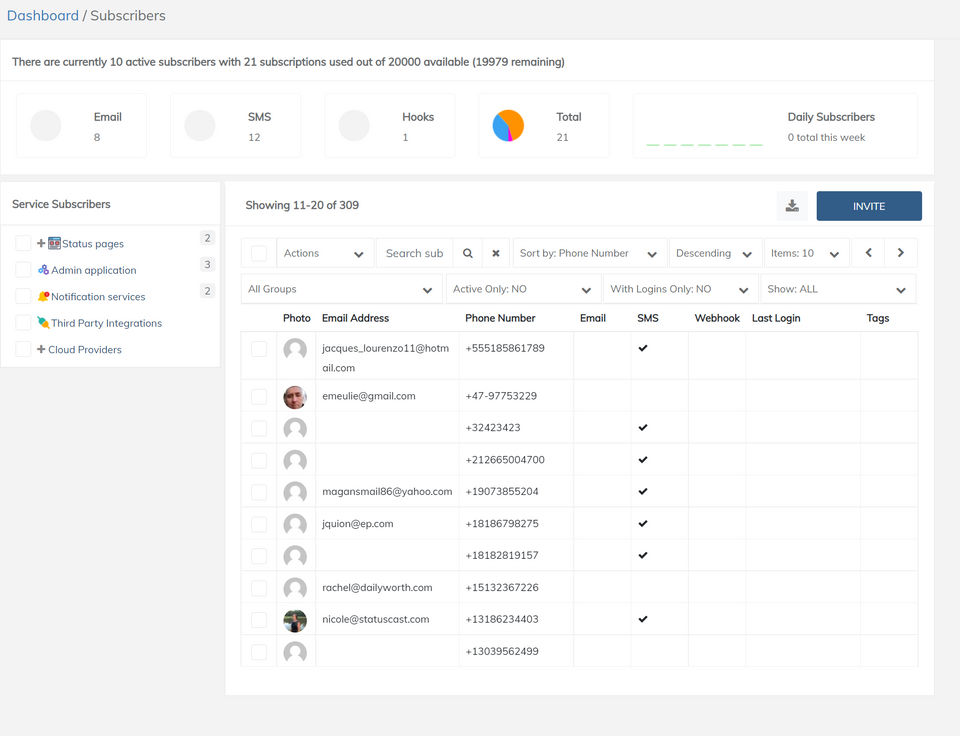The height and width of the screenshot is (736, 960).
Task: Click placeholder avatar of rachel@dailyworth.com
Action: click(x=295, y=588)
